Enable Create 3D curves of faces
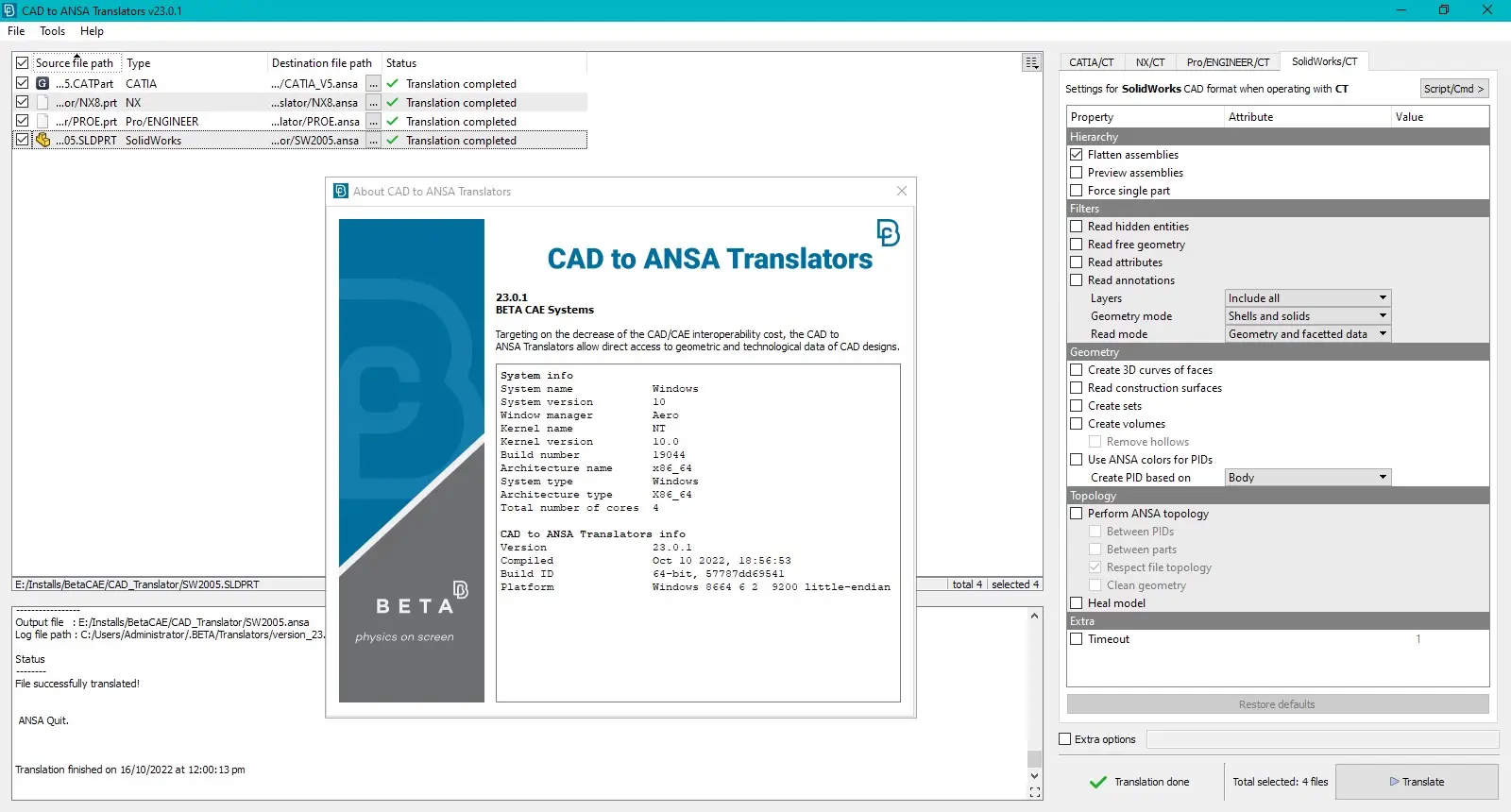The height and width of the screenshot is (812, 1511). pos(1076,369)
